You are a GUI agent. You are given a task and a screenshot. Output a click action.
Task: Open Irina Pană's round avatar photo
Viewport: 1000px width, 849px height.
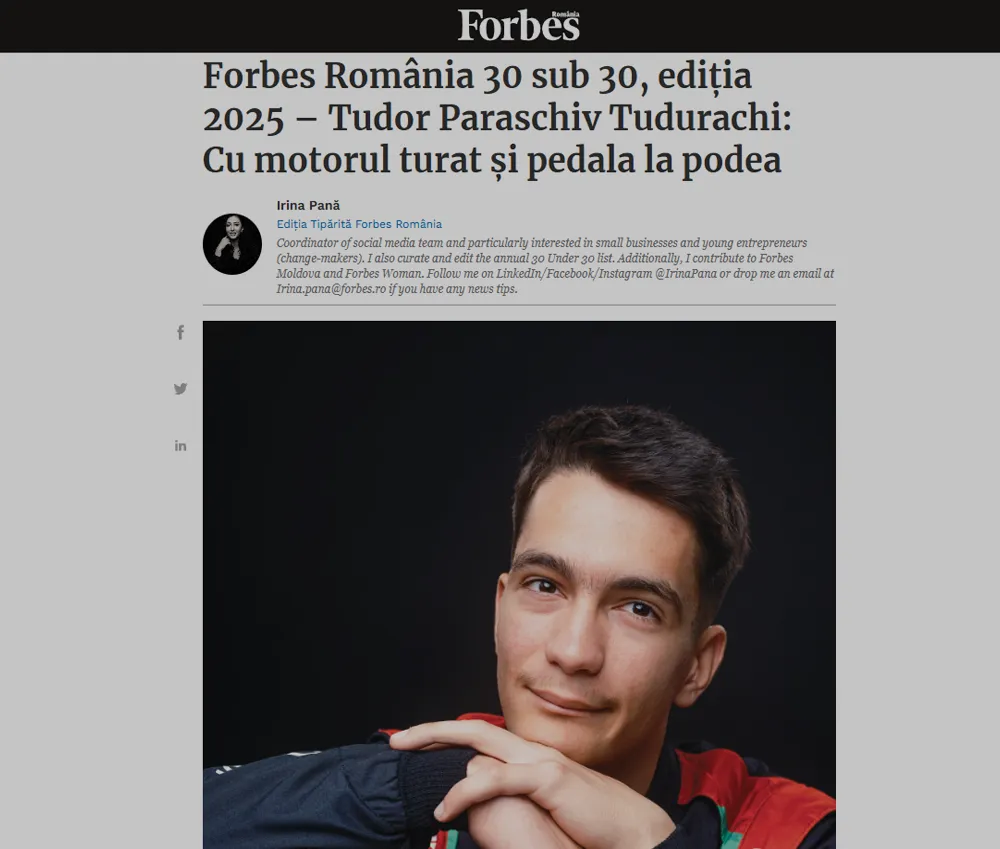coord(232,244)
